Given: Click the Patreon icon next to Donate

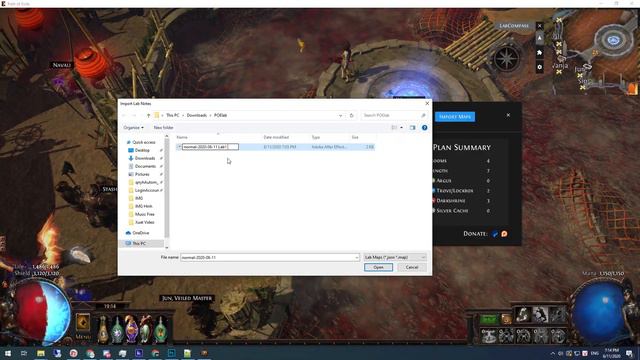Looking at the screenshot, I should coord(504,234).
